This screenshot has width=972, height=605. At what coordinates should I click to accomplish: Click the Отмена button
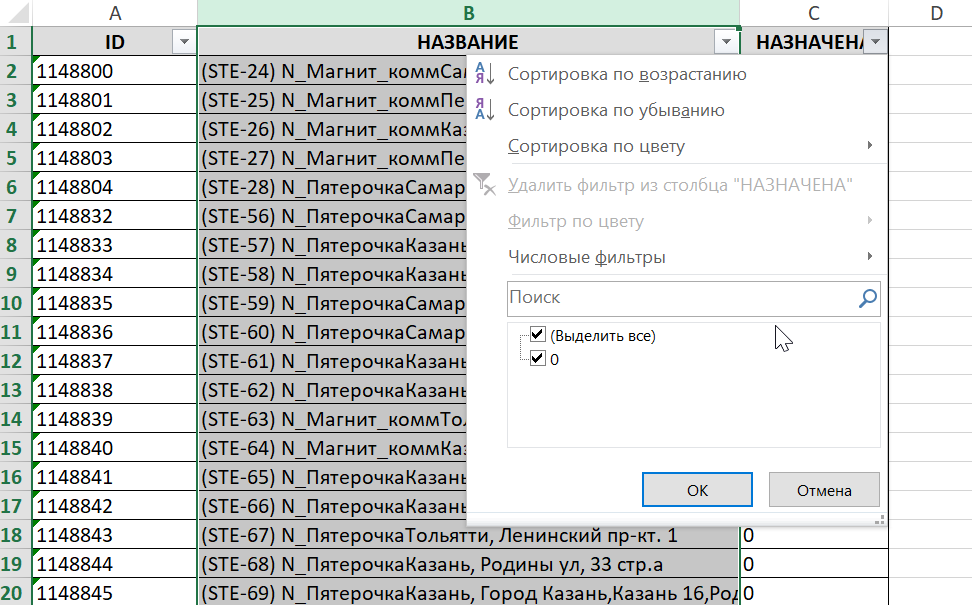tap(824, 490)
